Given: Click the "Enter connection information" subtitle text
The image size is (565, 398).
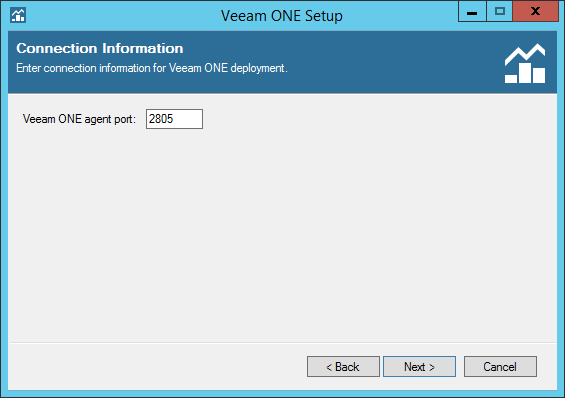Looking at the screenshot, I should 152,68.
